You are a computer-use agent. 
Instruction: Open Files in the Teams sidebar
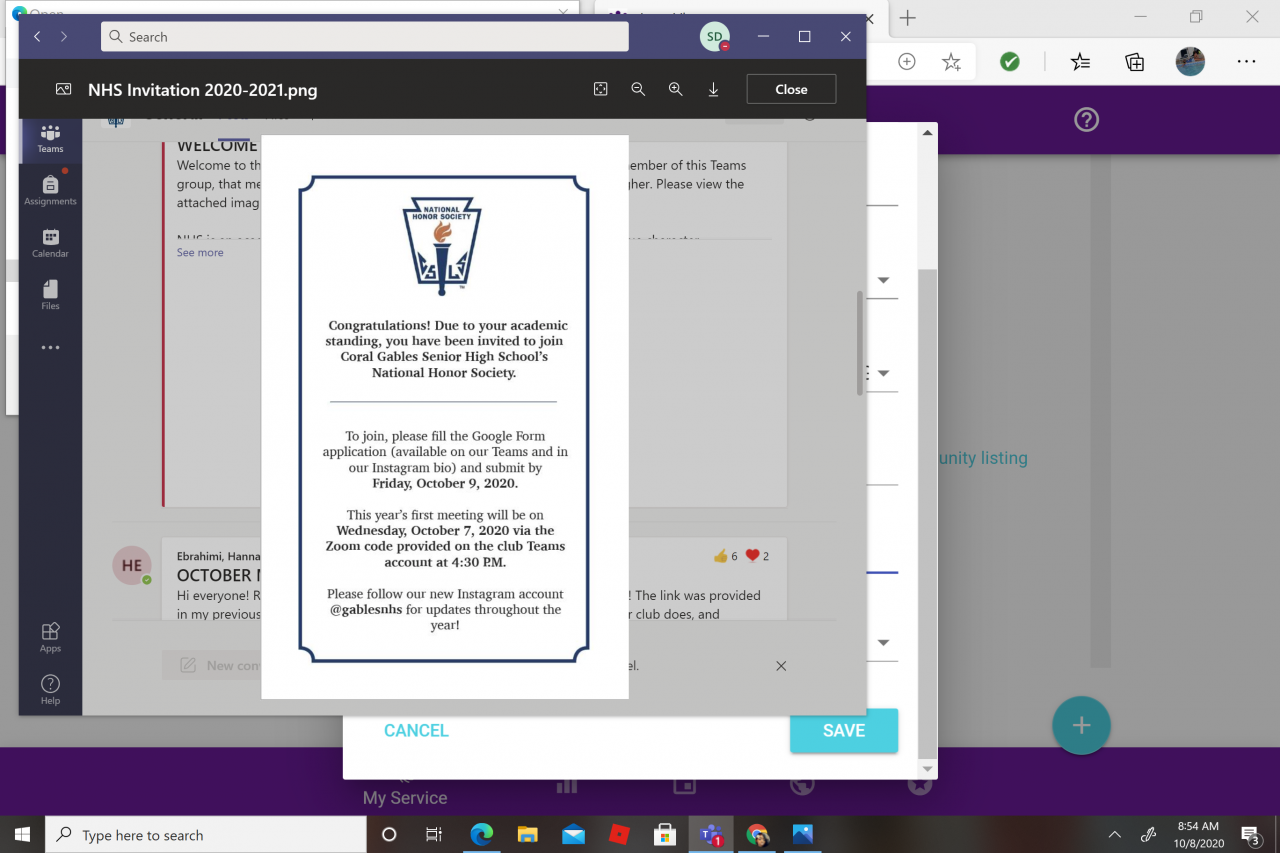click(x=50, y=294)
